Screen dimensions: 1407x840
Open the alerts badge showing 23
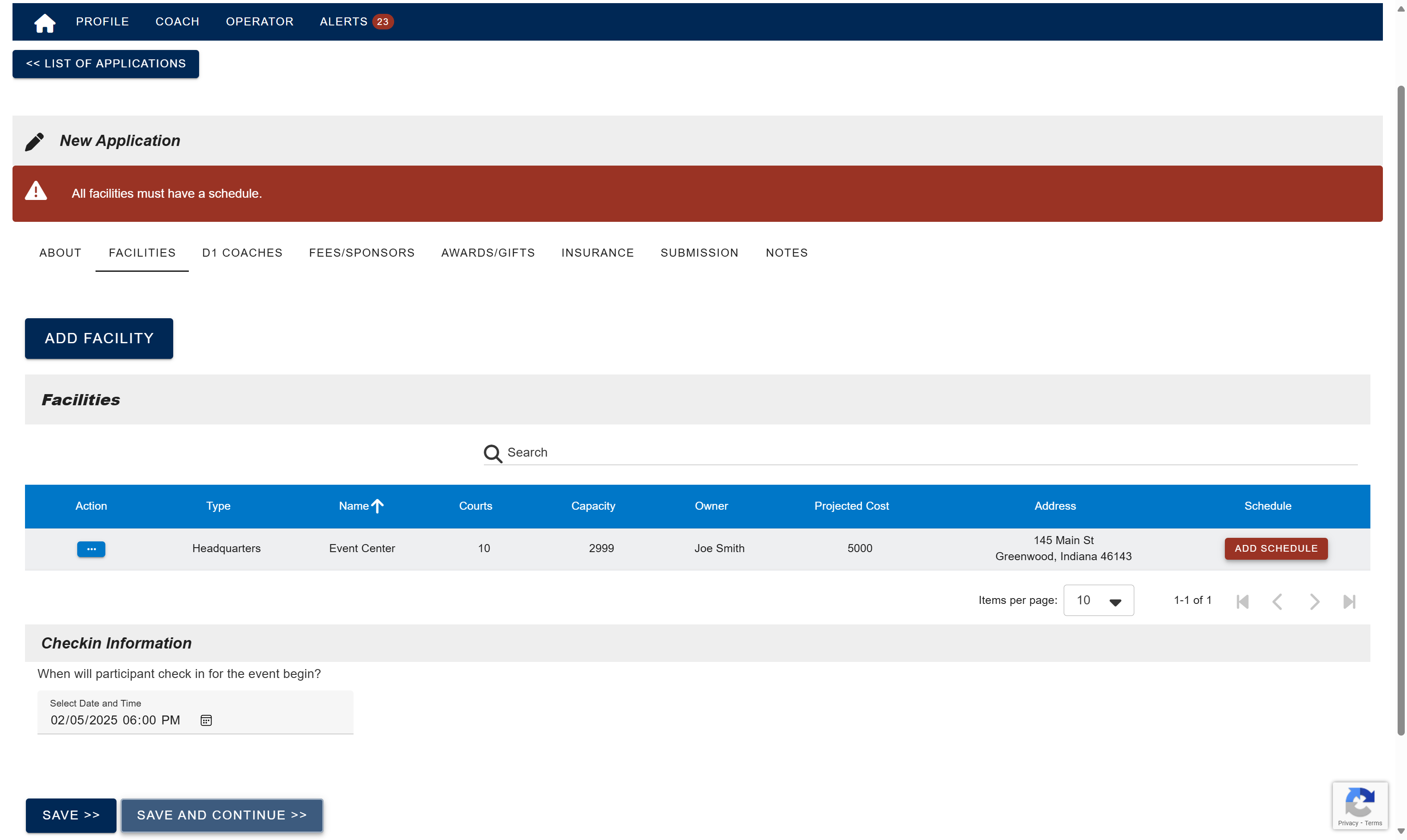coord(383,21)
